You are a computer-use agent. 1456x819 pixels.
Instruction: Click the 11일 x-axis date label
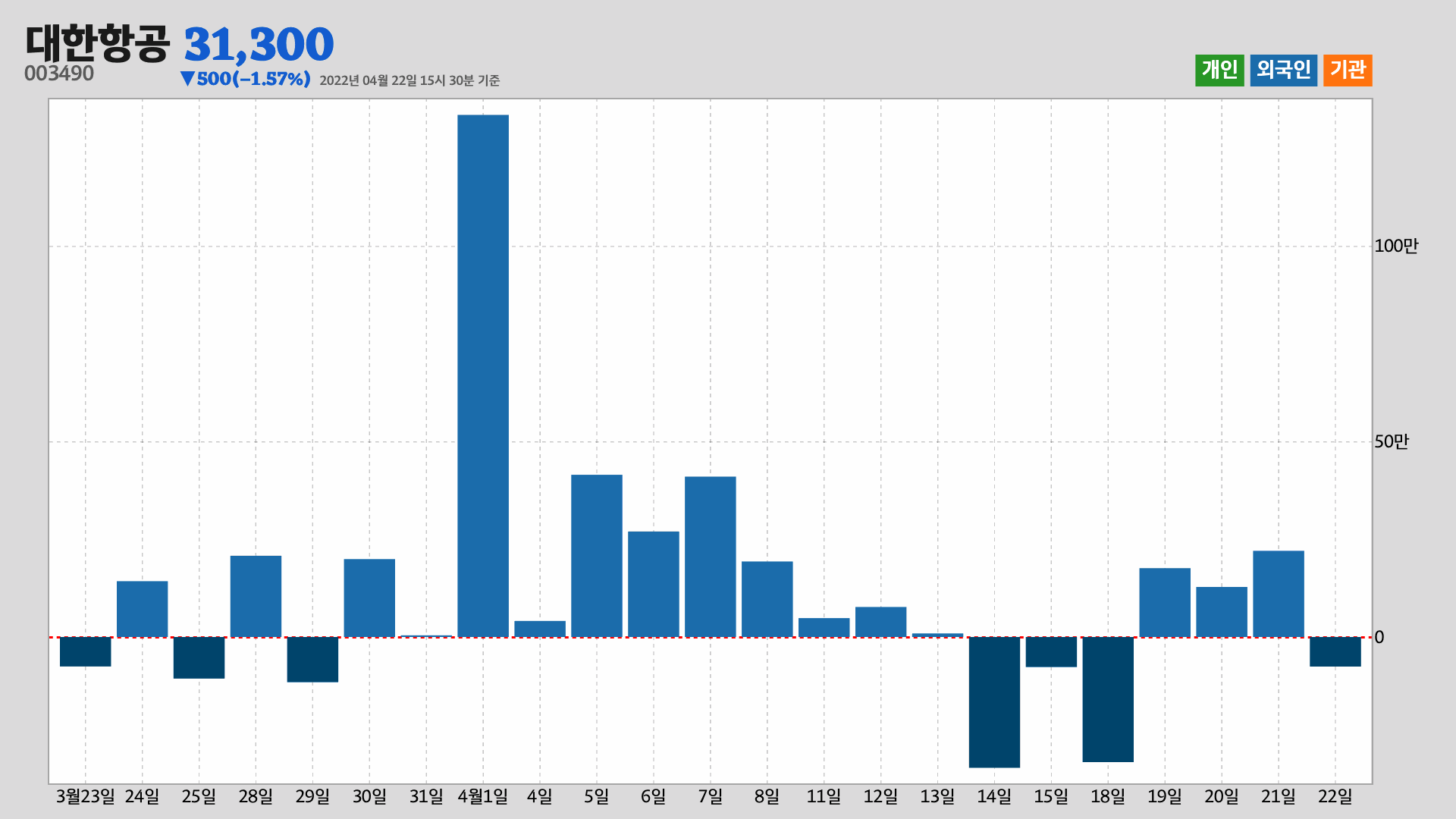824,797
